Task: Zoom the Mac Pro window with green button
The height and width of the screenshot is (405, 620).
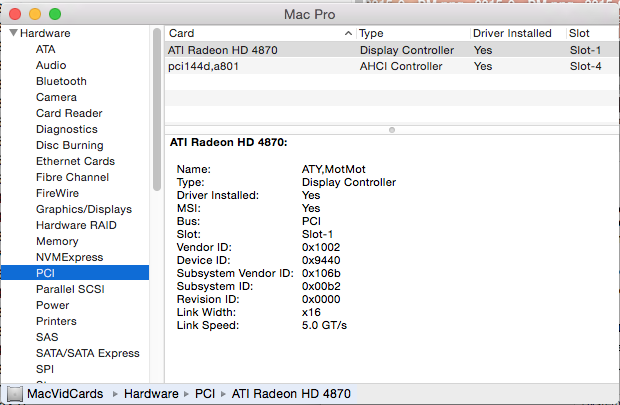Action: (55, 14)
